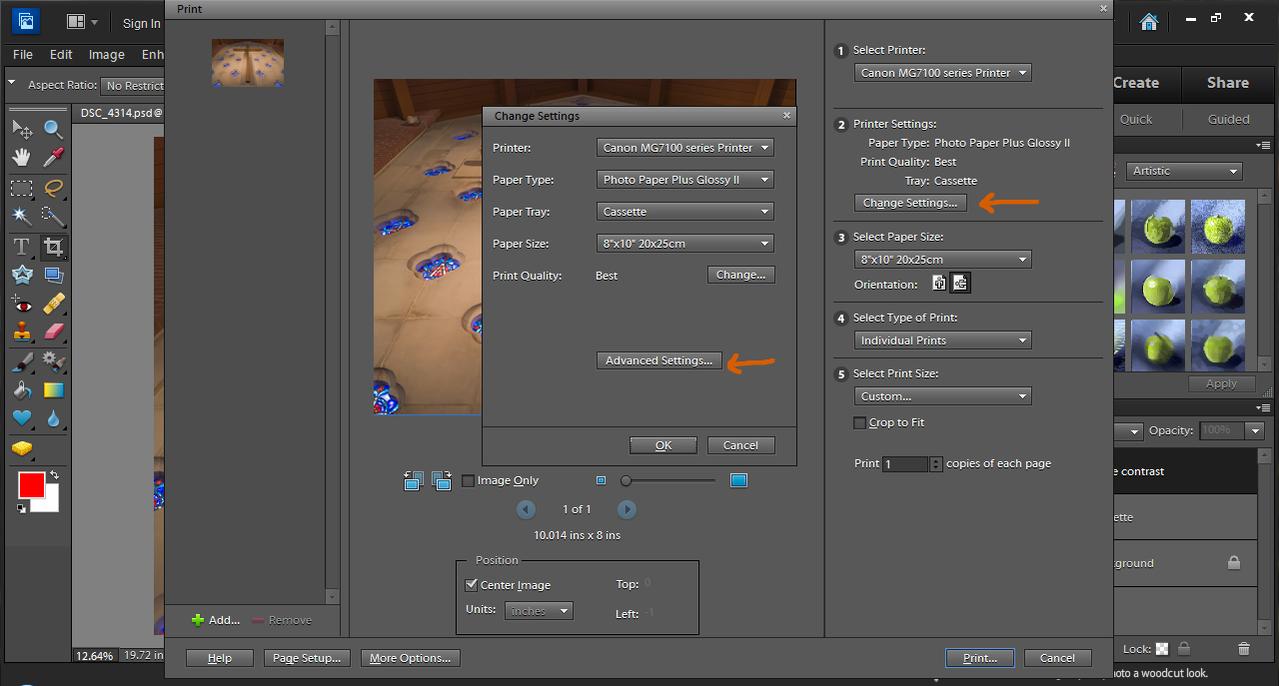
Task: Click the print preview zoom slider
Action: tap(668, 481)
